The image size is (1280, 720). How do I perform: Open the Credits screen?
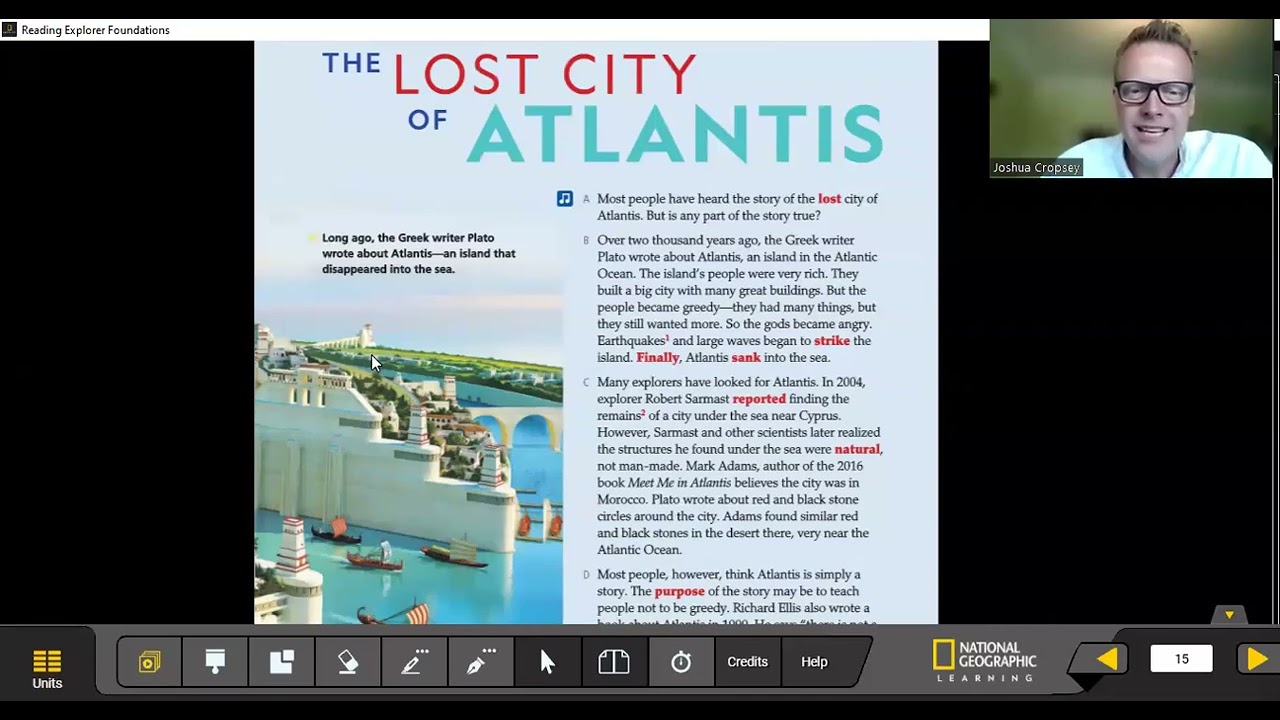pos(747,662)
